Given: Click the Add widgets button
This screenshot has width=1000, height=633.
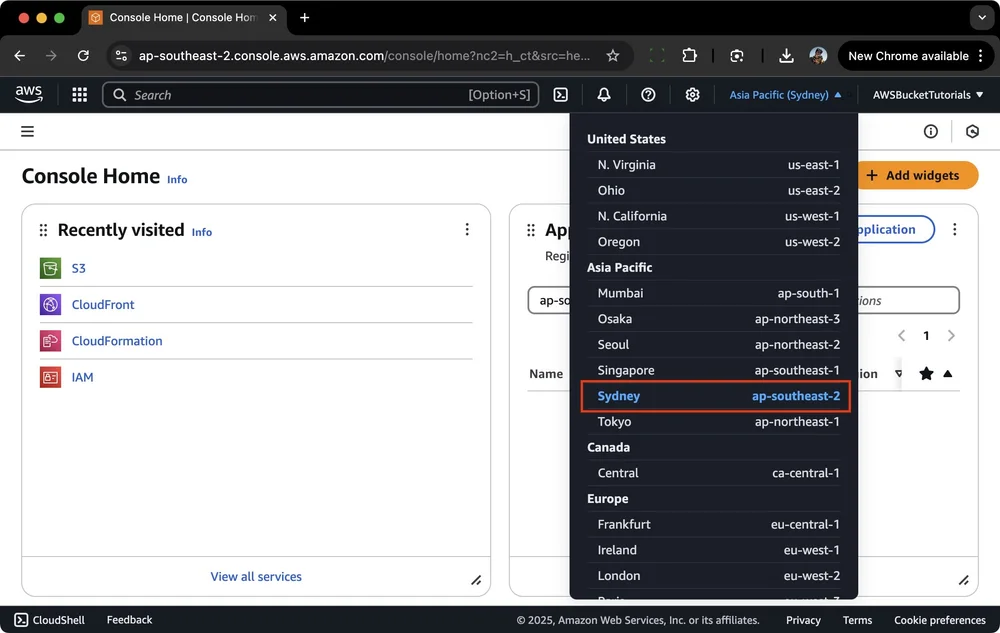Looking at the screenshot, I should (x=918, y=175).
